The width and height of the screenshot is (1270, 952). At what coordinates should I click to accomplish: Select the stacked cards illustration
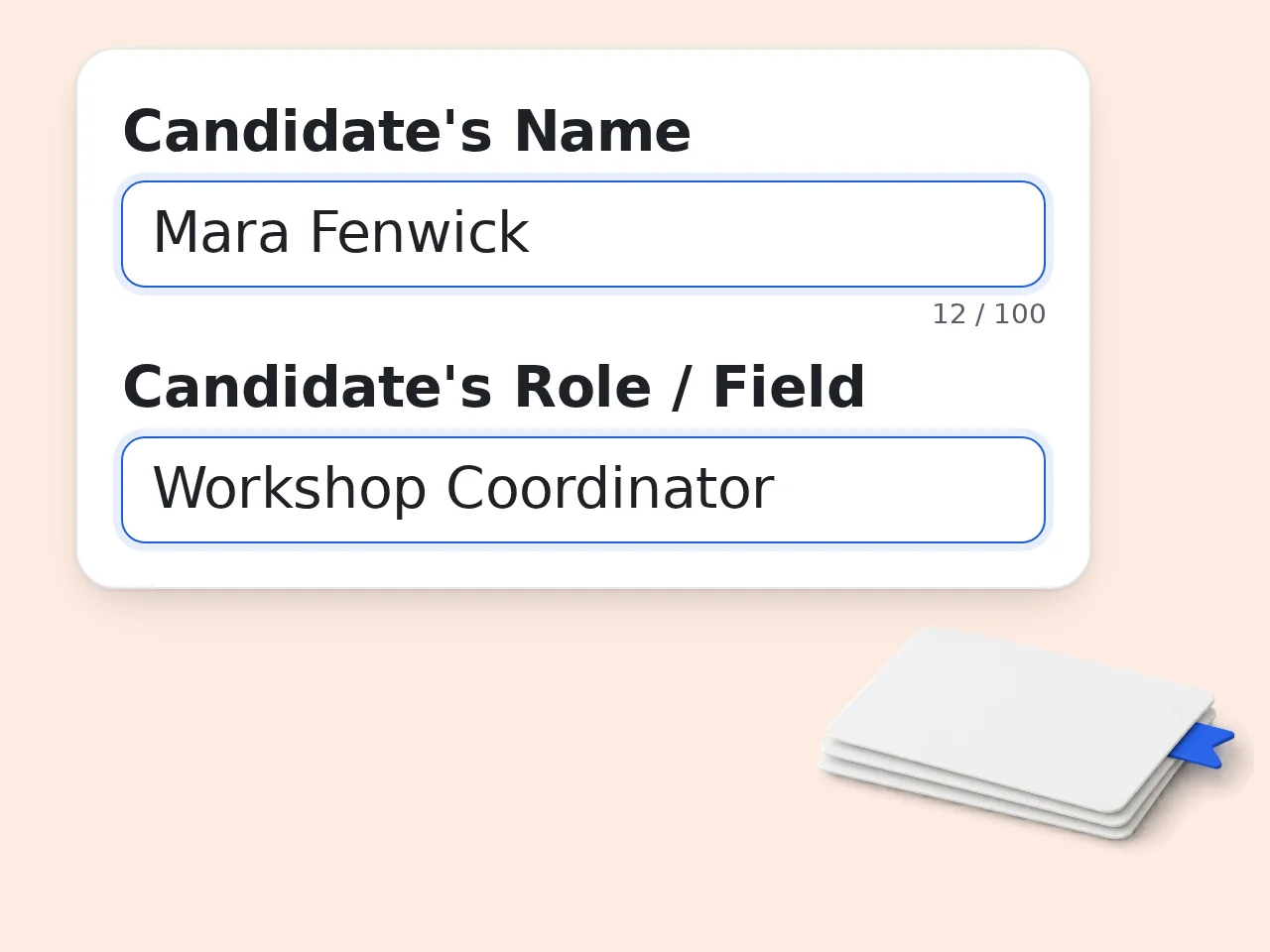click(x=1027, y=734)
